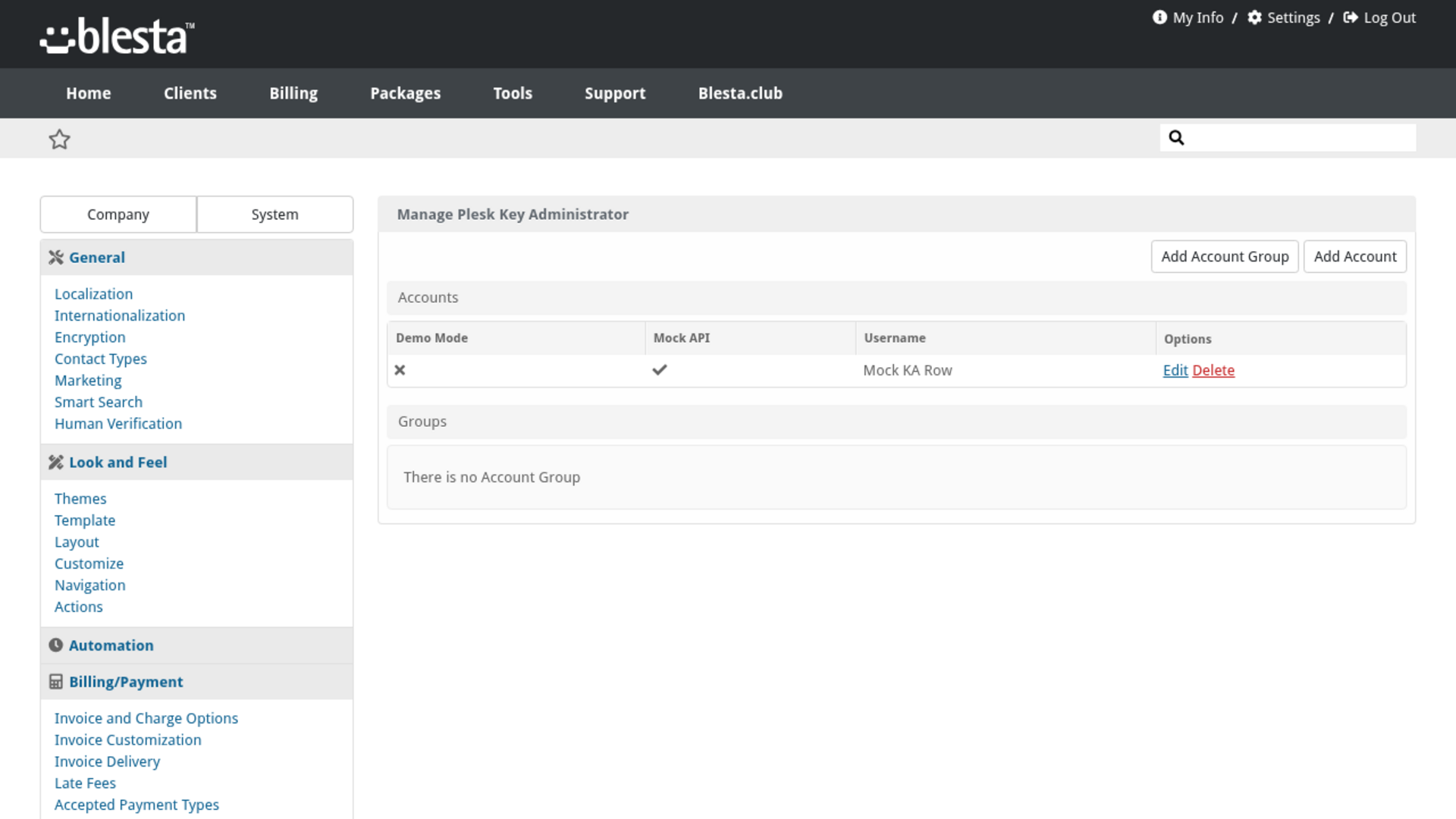Image resolution: width=1456 pixels, height=819 pixels.
Task: Click 'There is no Account Group' text
Action: (491, 477)
